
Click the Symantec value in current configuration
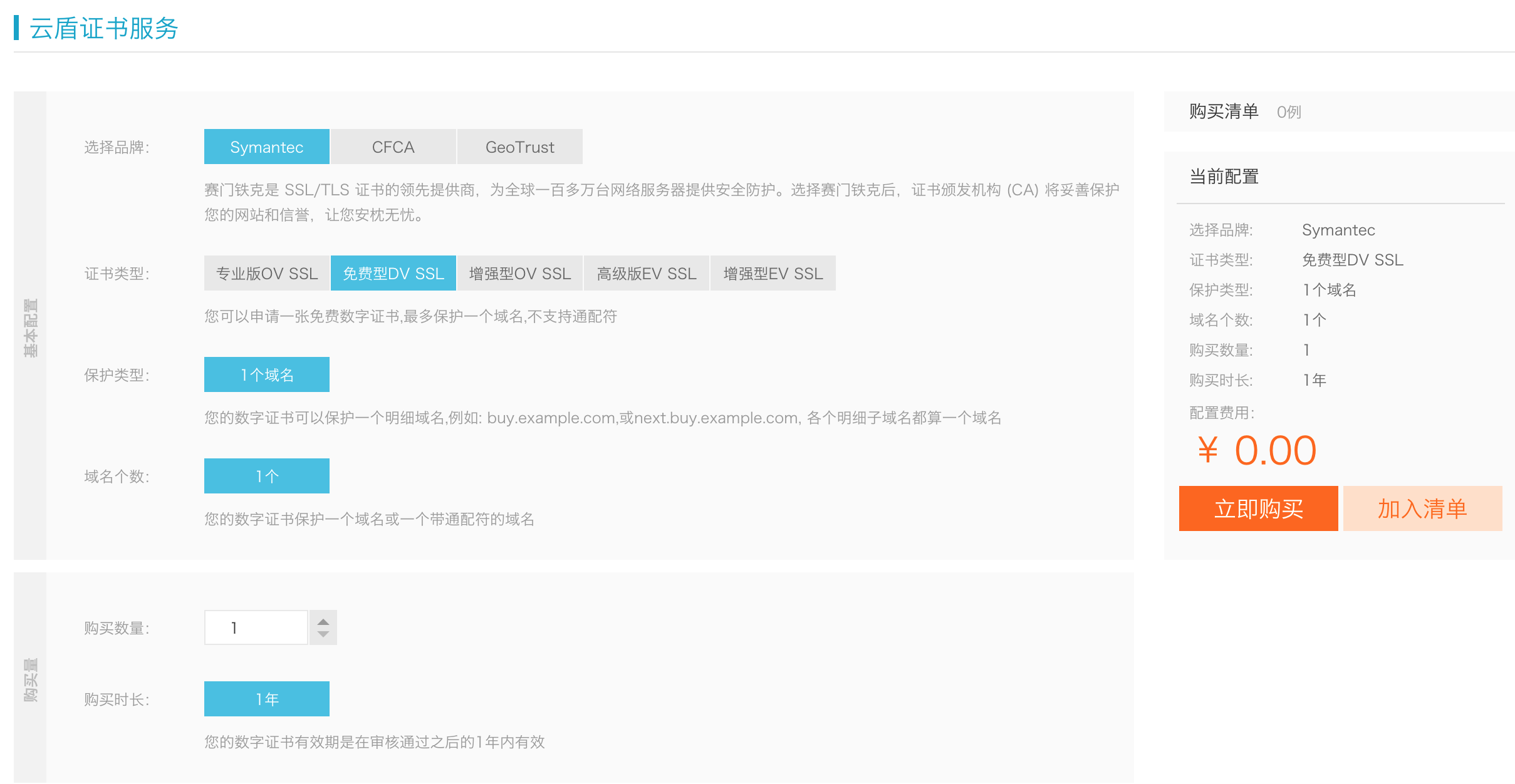pos(1338,230)
